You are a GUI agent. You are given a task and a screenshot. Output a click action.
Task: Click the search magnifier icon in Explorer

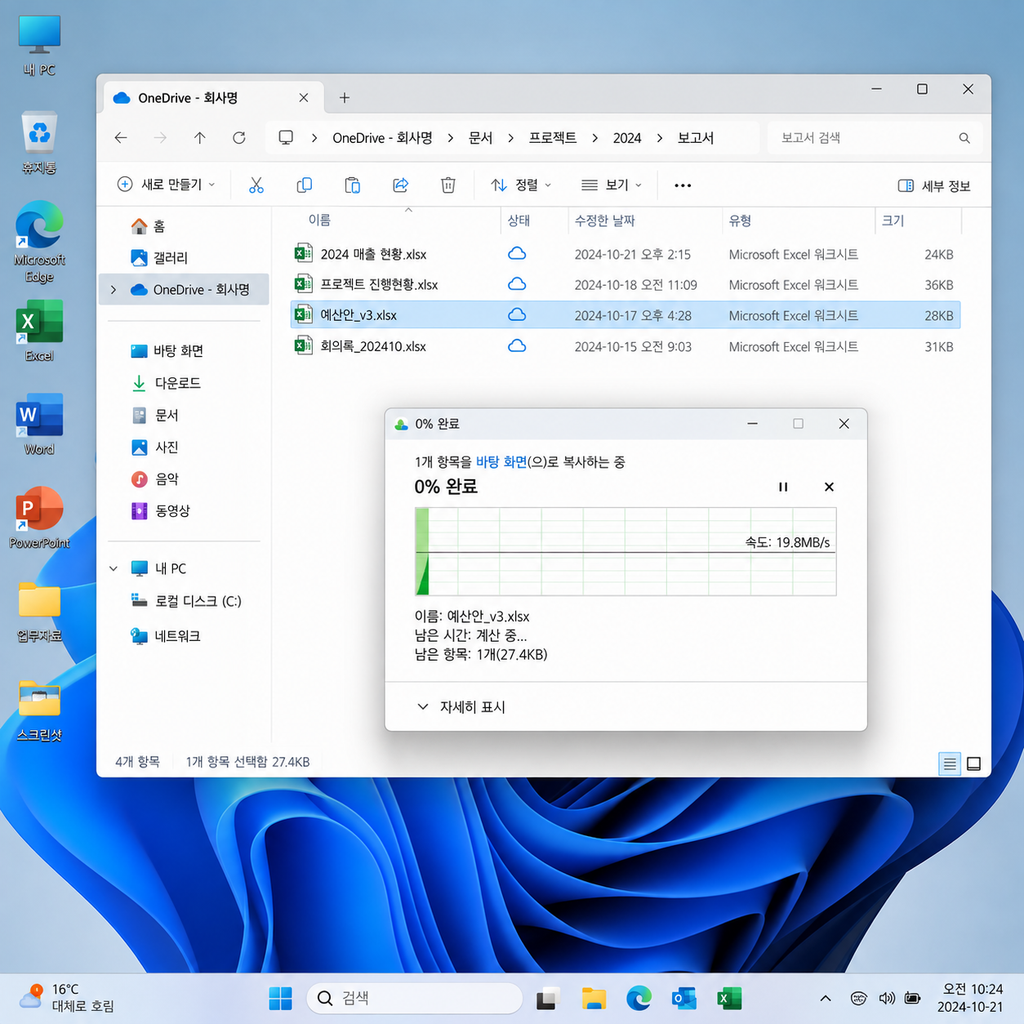964,138
